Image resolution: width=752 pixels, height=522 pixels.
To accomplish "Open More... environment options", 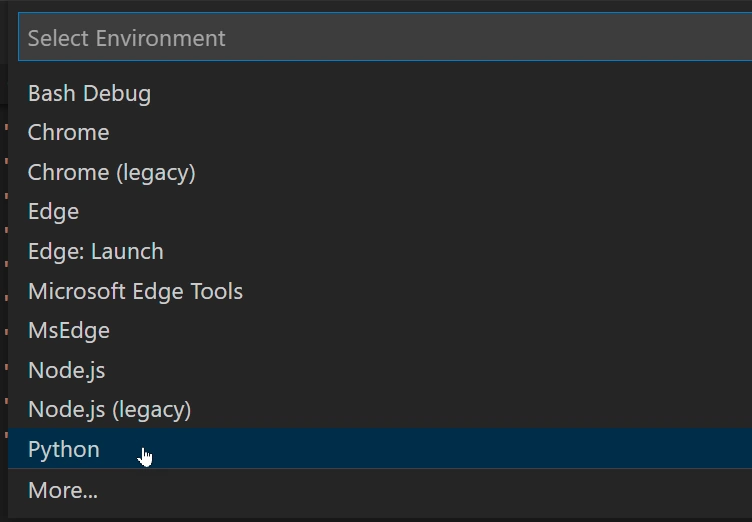I will pyautogui.click(x=63, y=490).
